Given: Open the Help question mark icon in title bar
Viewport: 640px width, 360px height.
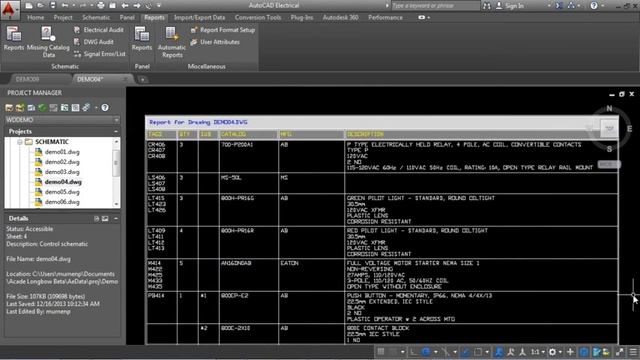Looking at the screenshot, I should click(594, 6).
